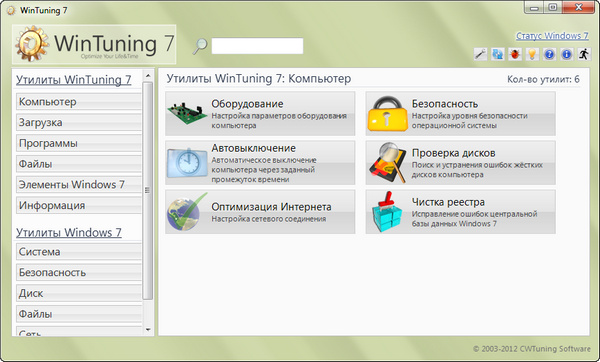Click '© 2003-2012 CWTuning Software' footer text

tap(532, 349)
